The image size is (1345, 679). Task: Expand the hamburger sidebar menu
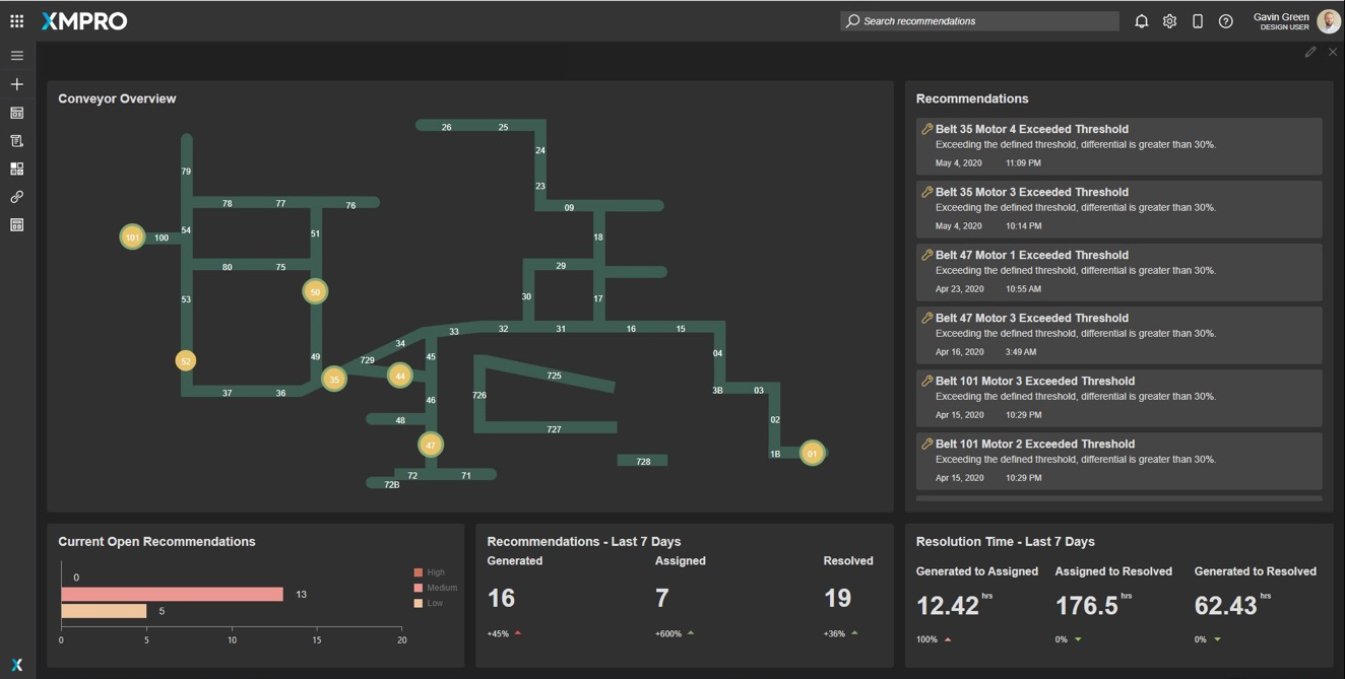17,56
